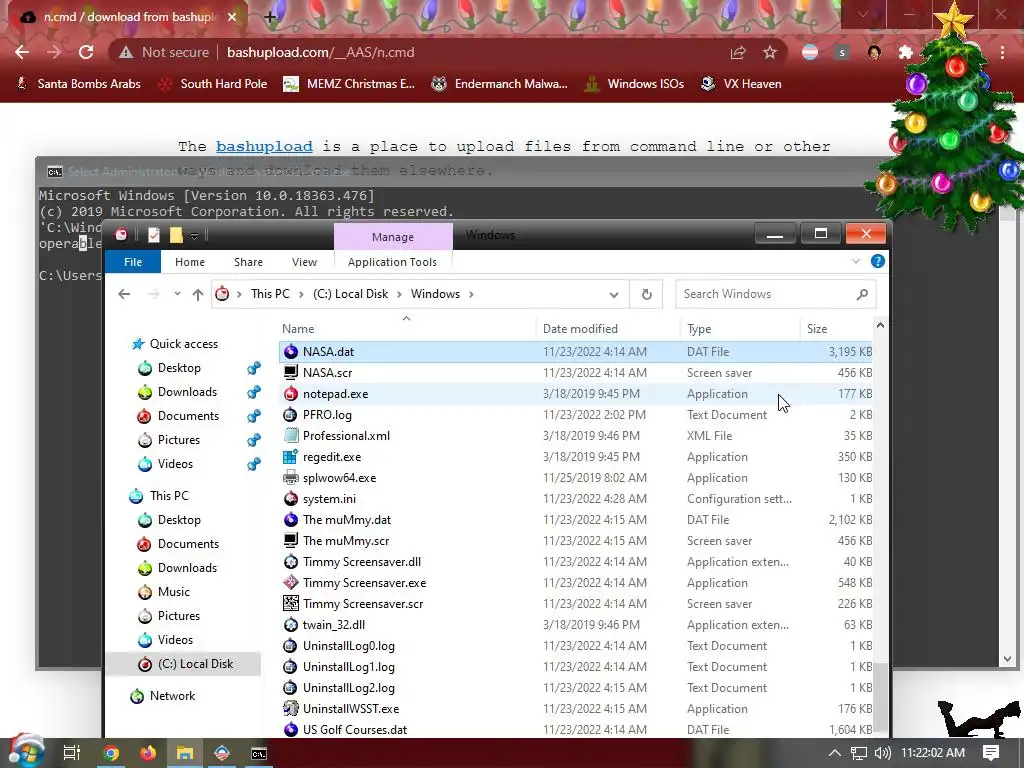Image resolution: width=1024 pixels, height=768 pixels.
Task: Click Search Windows field
Action: [x=775, y=294]
